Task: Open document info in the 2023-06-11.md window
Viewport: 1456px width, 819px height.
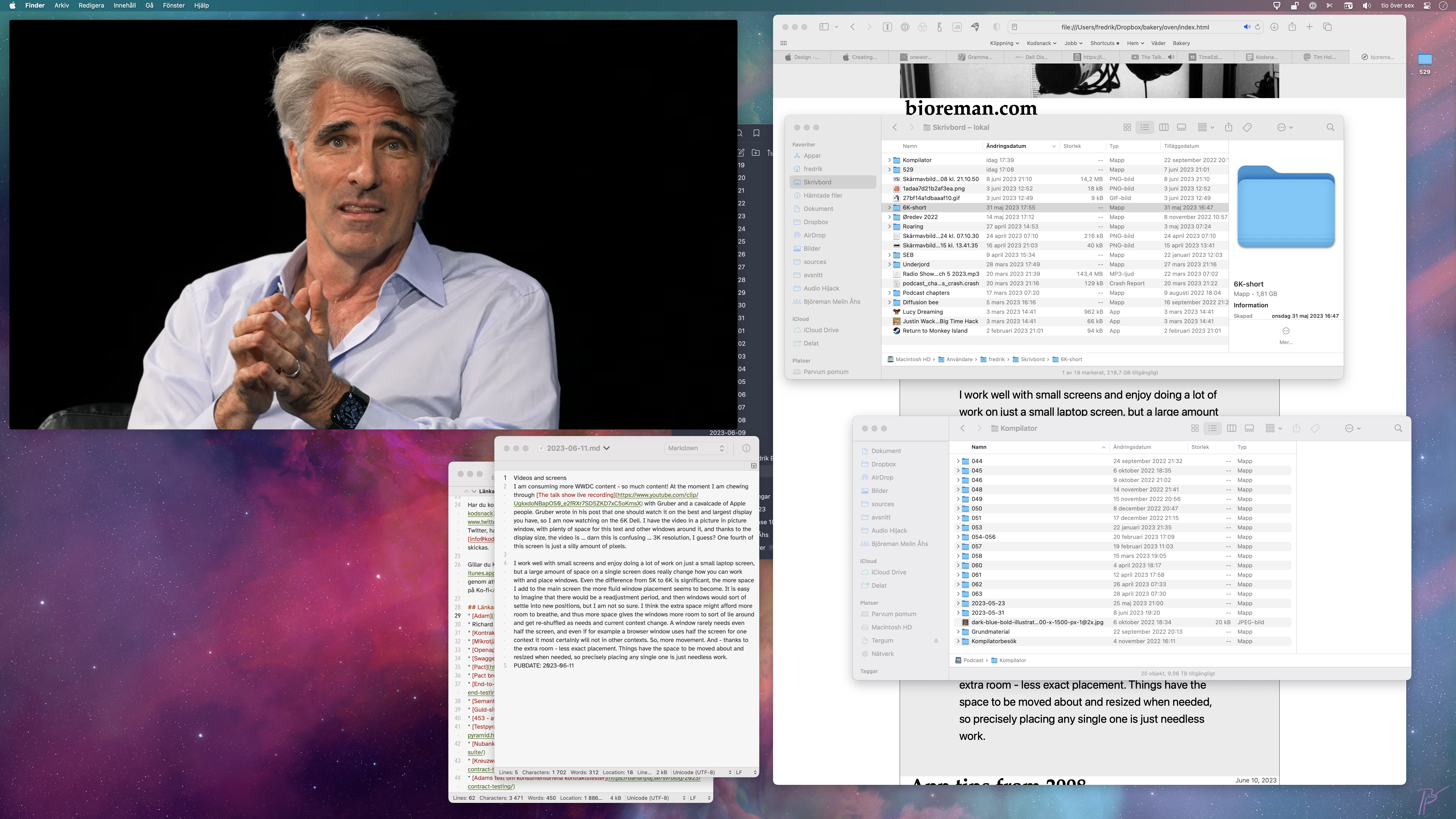Action: pos(746,448)
